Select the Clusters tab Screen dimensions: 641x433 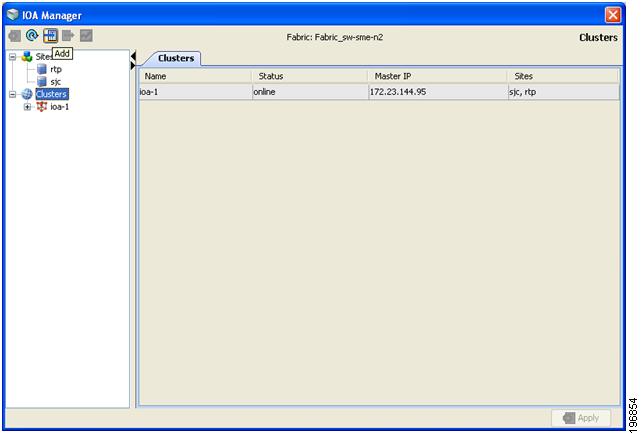coord(175,58)
